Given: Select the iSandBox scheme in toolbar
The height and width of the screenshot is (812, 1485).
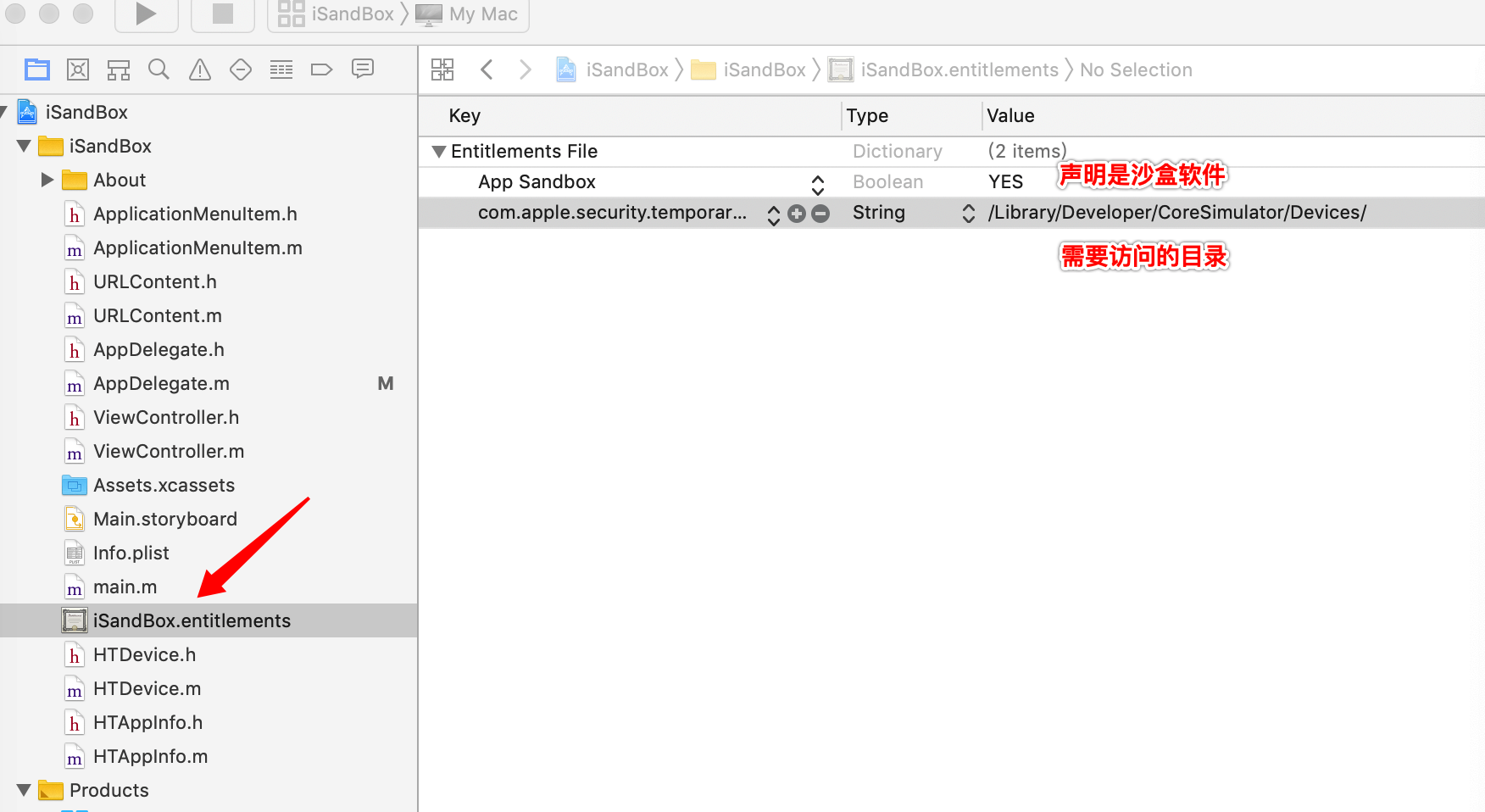Looking at the screenshot, I should (336, 14).
